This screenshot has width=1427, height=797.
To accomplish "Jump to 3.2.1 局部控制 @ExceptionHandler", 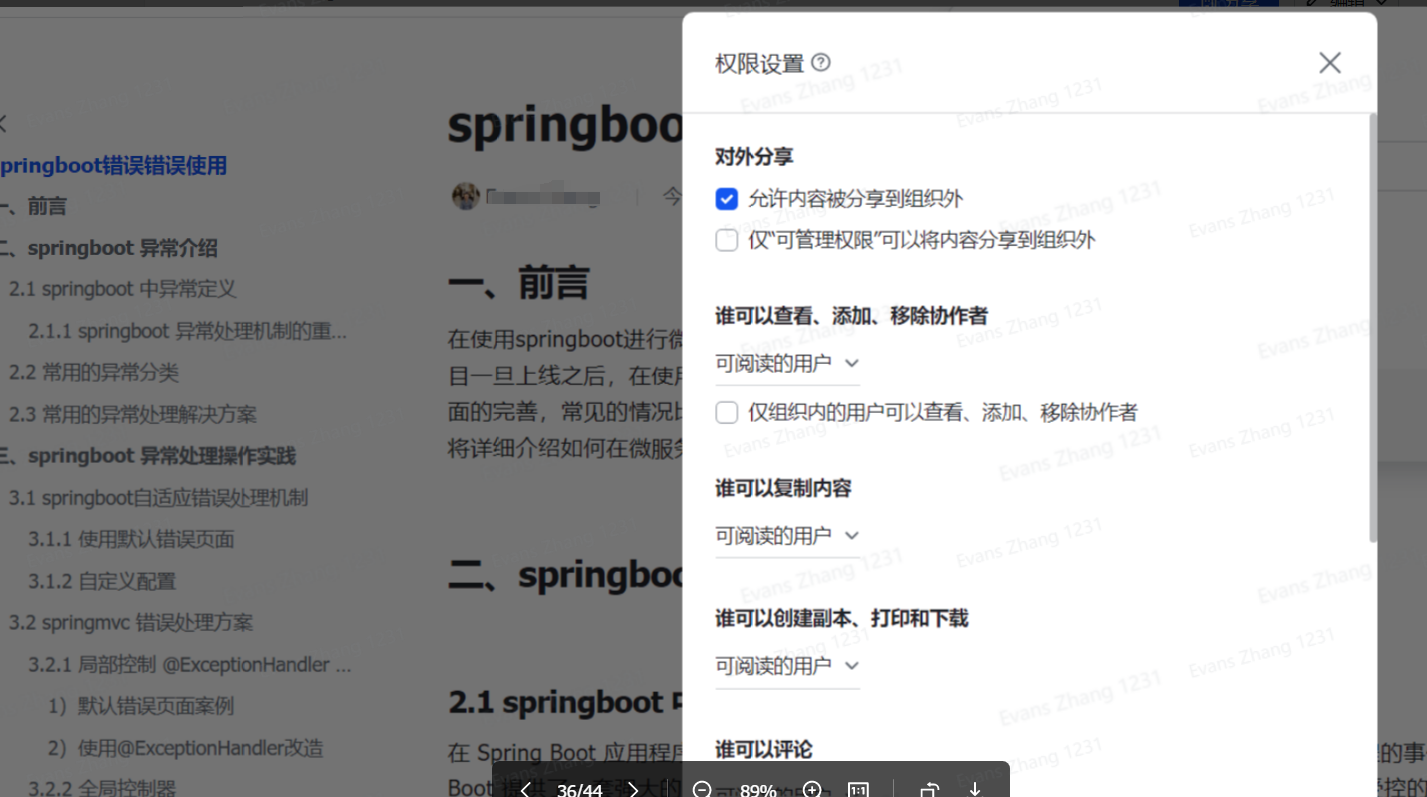I will 189,664.
